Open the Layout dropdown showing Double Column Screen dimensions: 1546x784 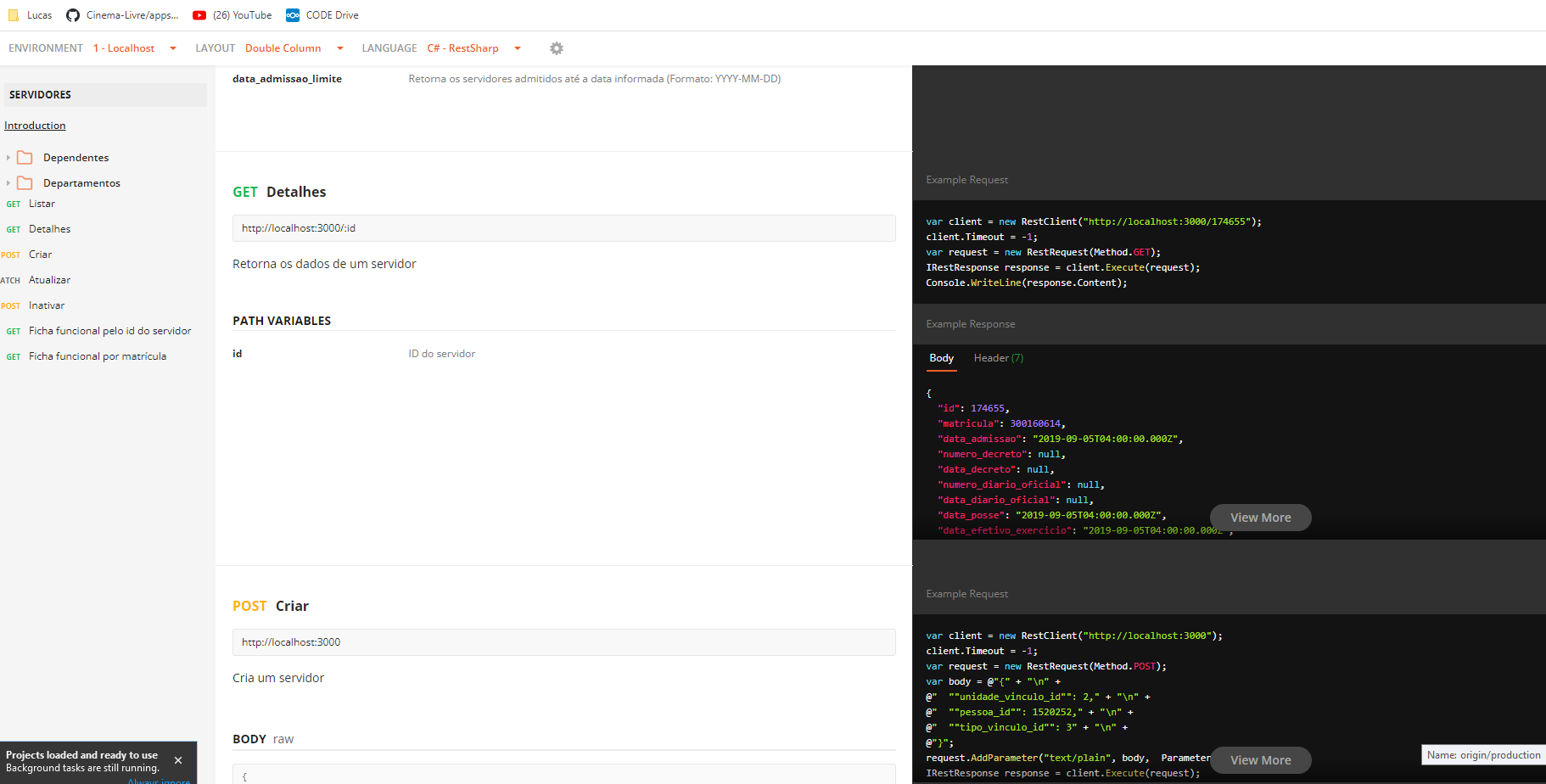point(294,48)
